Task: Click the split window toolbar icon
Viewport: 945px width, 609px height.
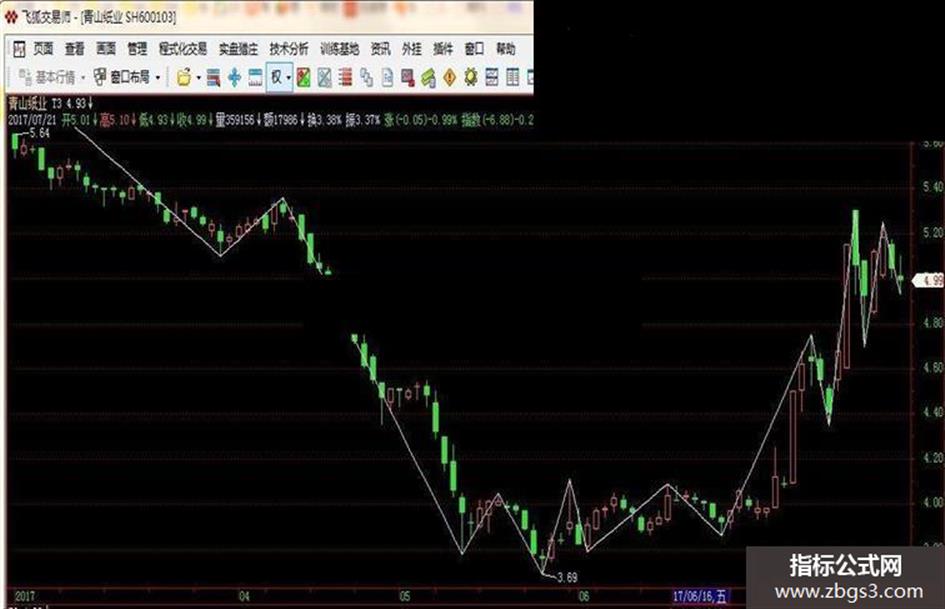Action: pyautogui.click(x=492, y=77)
